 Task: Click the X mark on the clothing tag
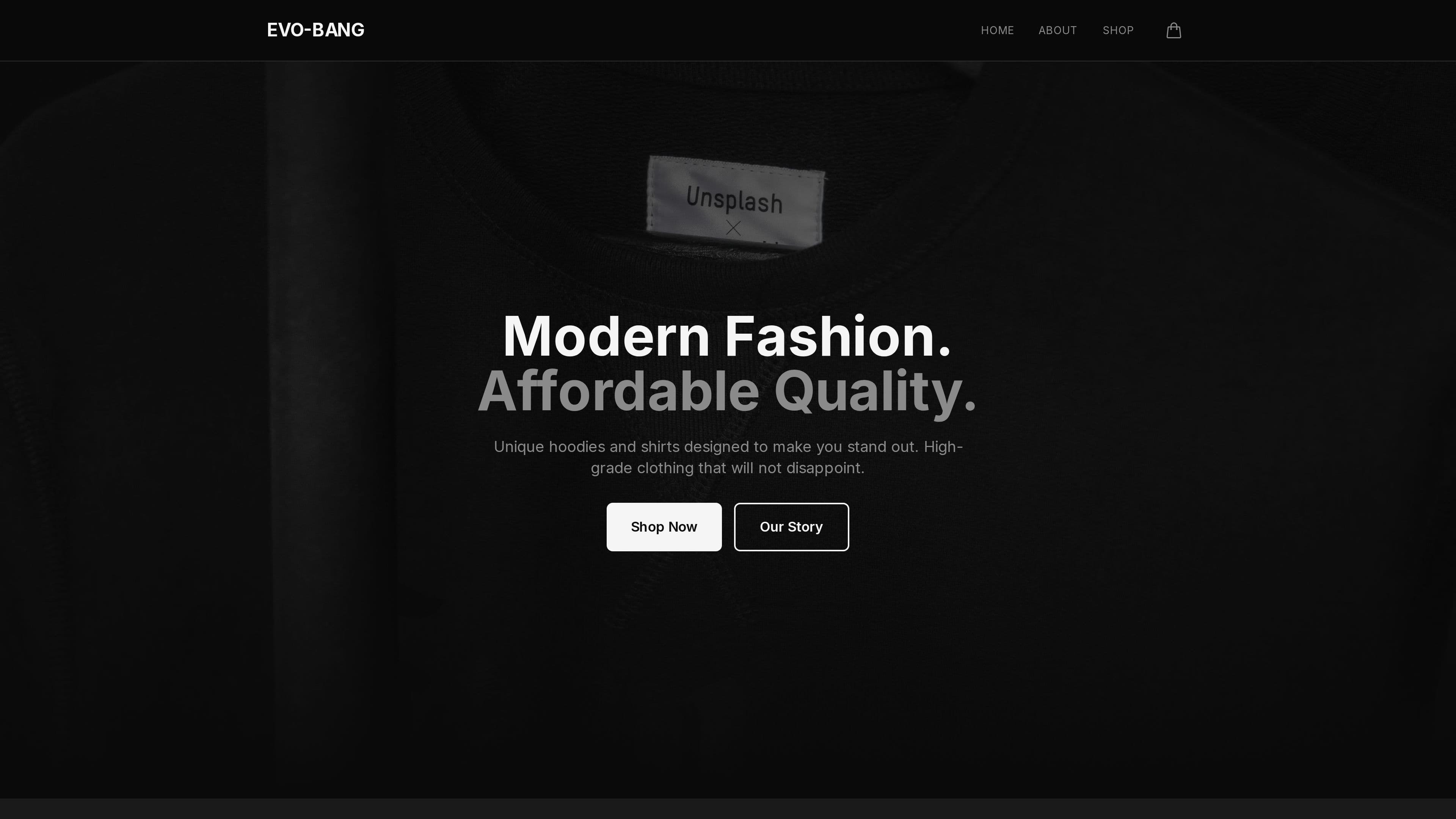[733, 228]
